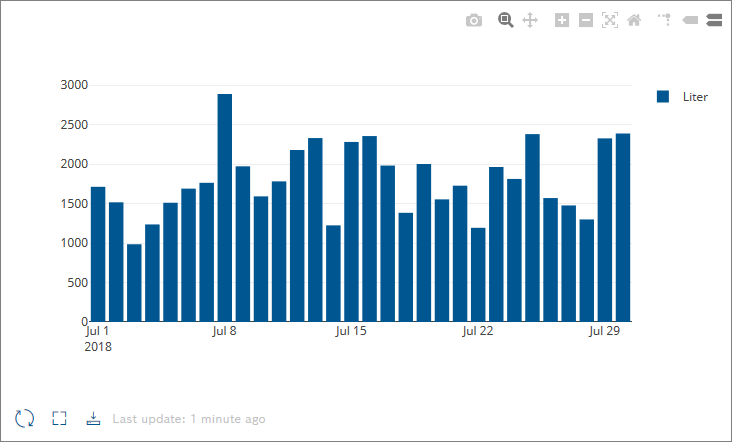The width and height of the screenshot is (732, 442).
Task: Reset axes with the home icon
Action: [x=634, y=20]
